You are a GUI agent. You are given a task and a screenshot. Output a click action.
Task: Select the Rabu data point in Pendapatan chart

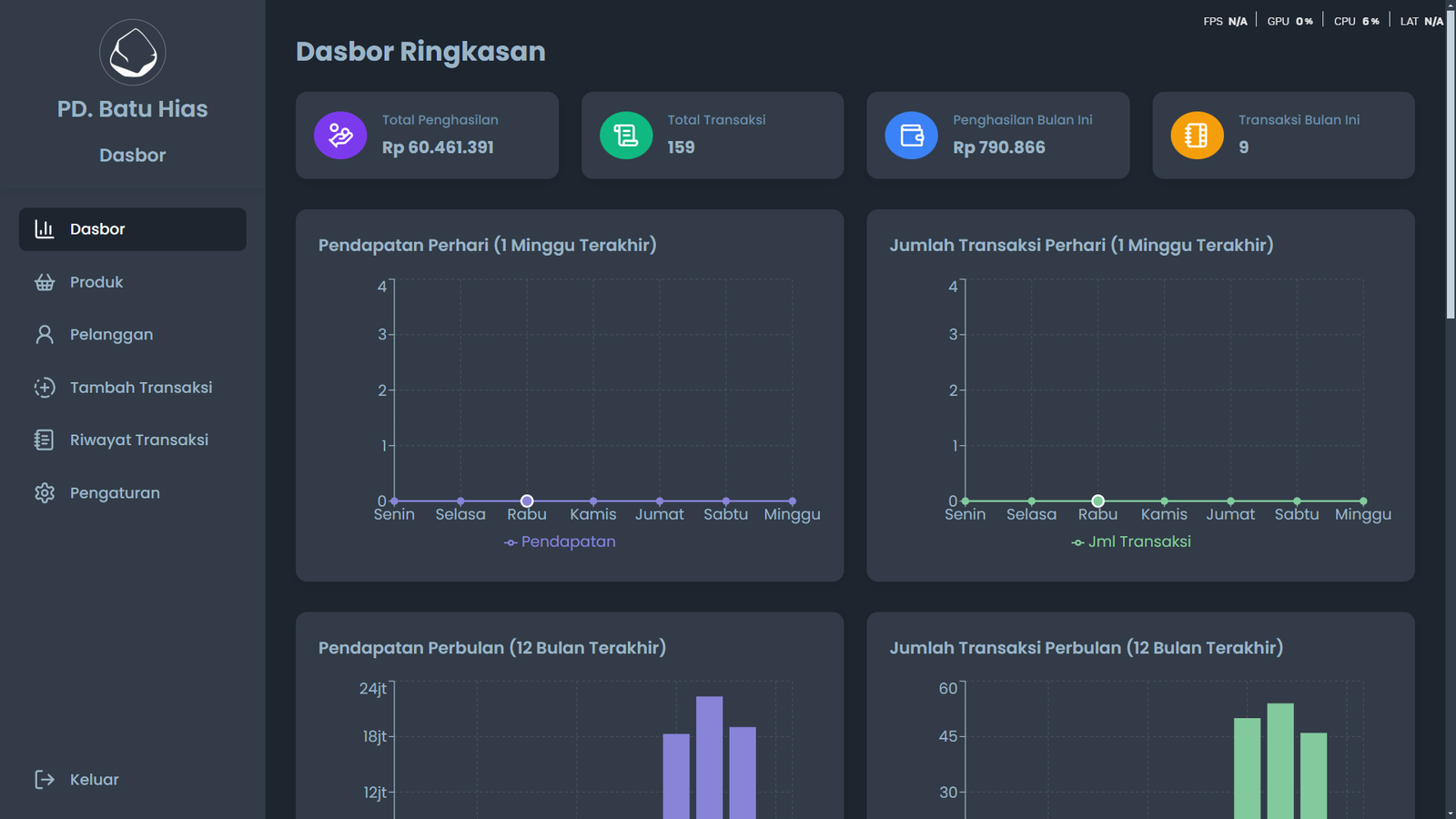click(527, 501)
